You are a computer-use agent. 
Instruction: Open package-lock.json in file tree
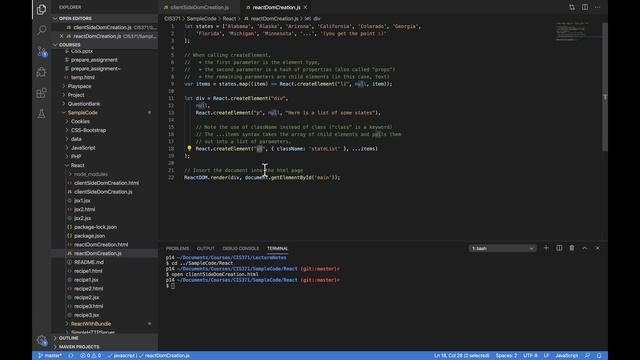click(95, 227)
